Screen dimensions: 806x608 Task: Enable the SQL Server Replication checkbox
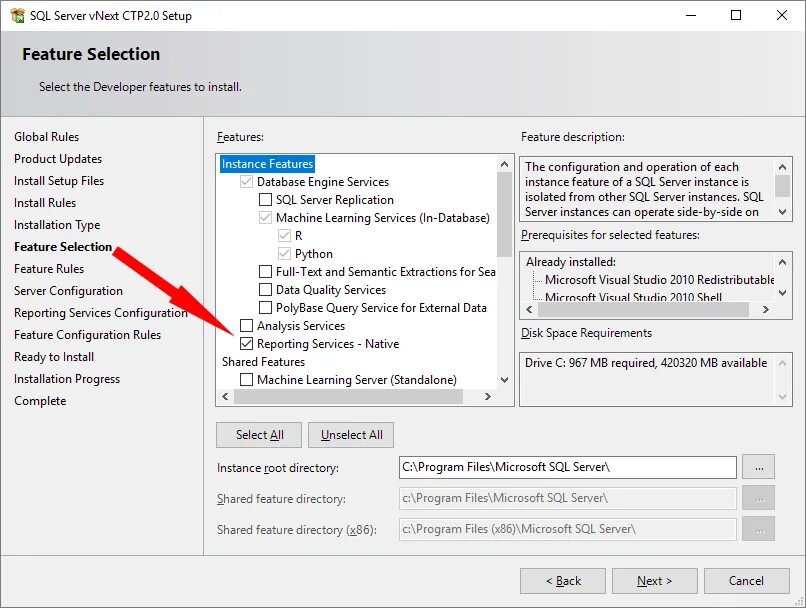click(x=265, y=199)
